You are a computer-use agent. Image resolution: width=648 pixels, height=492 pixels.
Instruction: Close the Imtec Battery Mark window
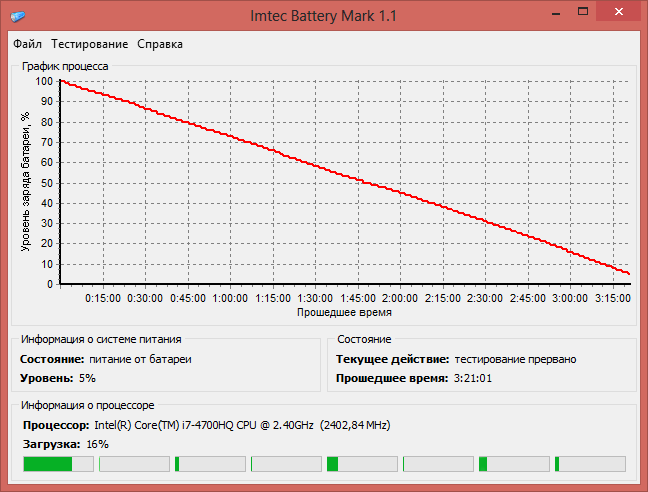click(619, 12)
